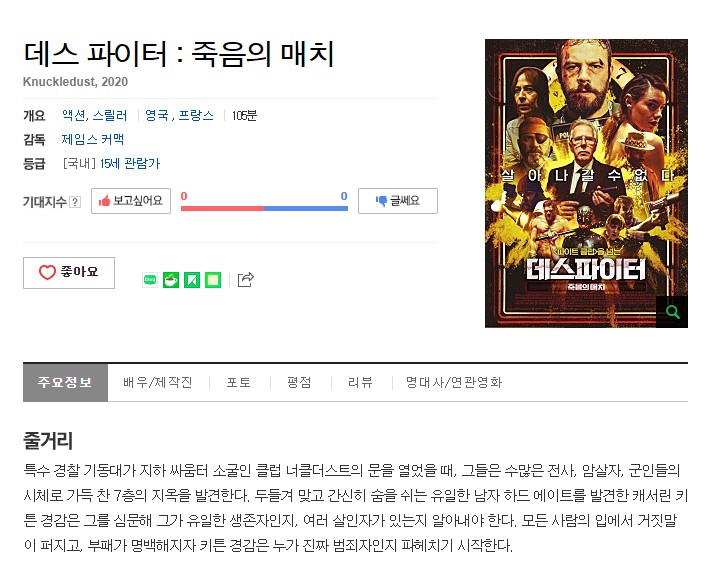Viewport: 703px width, 575px height.
Task: Vote 보고싶어요 with the thumbs up
Action: (x=131, y=201)
